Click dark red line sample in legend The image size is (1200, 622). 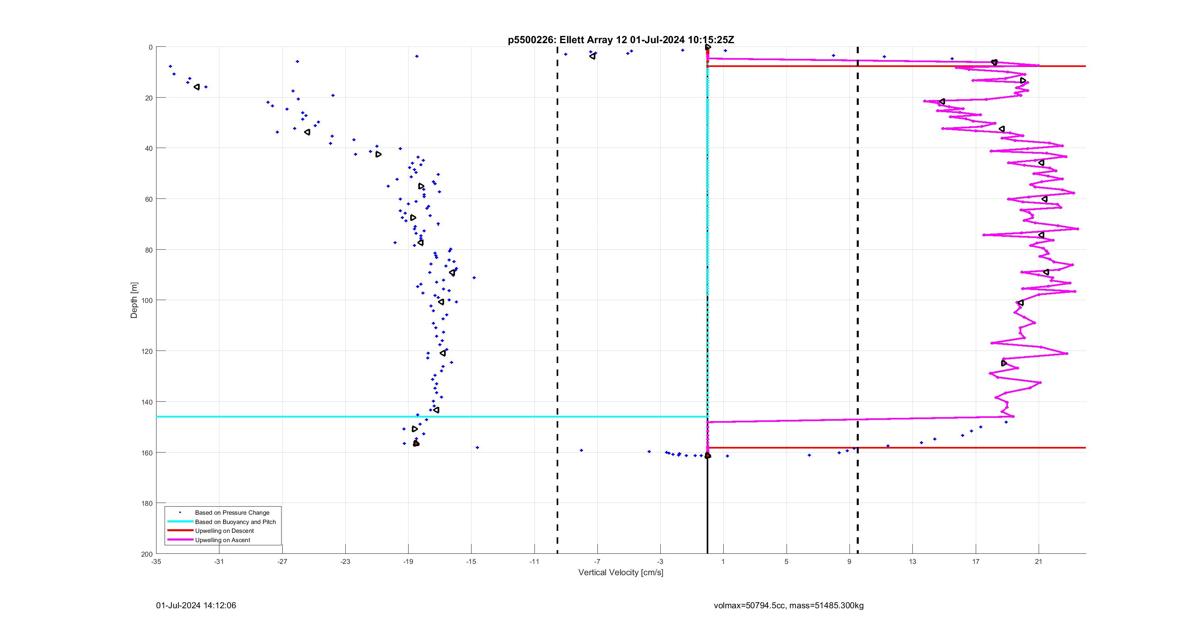pos(179,531)
